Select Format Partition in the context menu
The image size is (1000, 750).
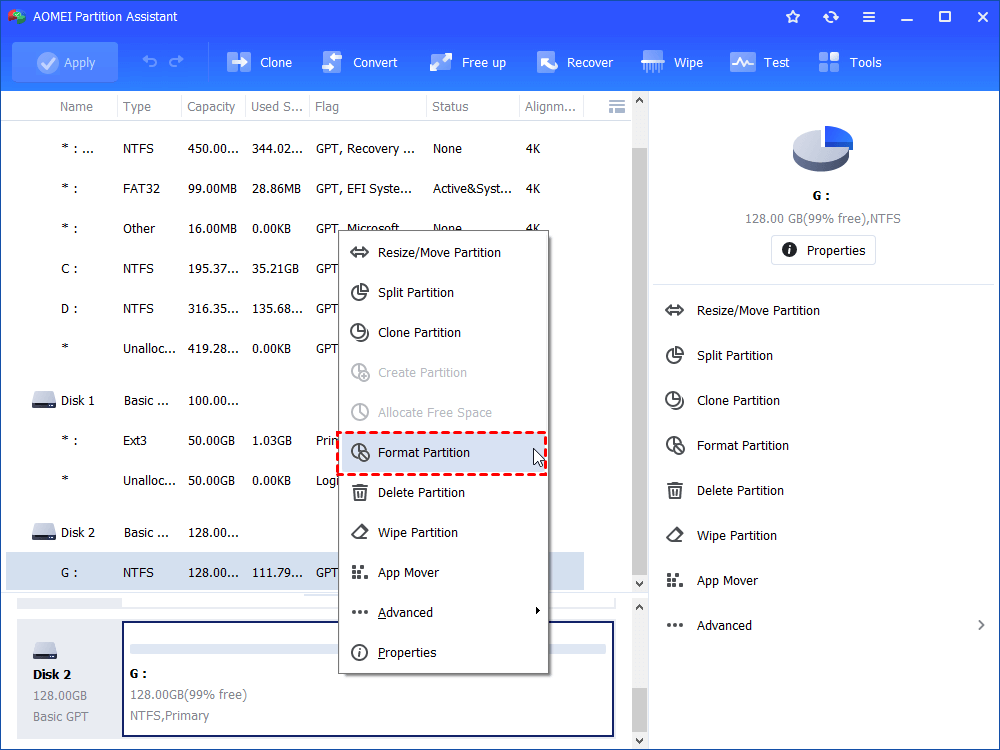coord(424,453)
